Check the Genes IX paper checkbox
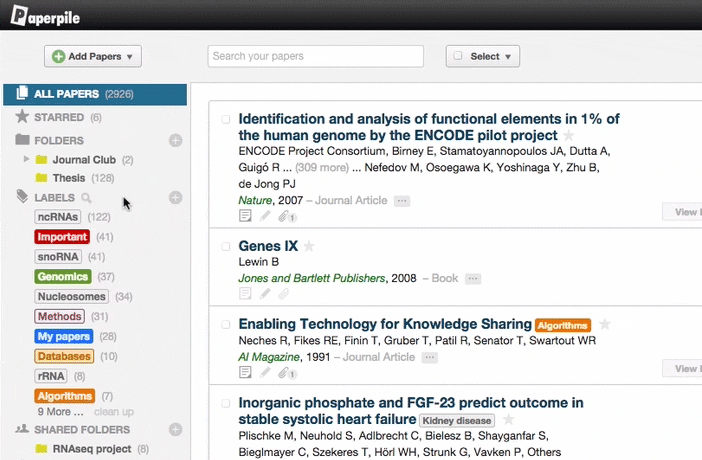Screen dimensions: 702x460 point(226,246)
